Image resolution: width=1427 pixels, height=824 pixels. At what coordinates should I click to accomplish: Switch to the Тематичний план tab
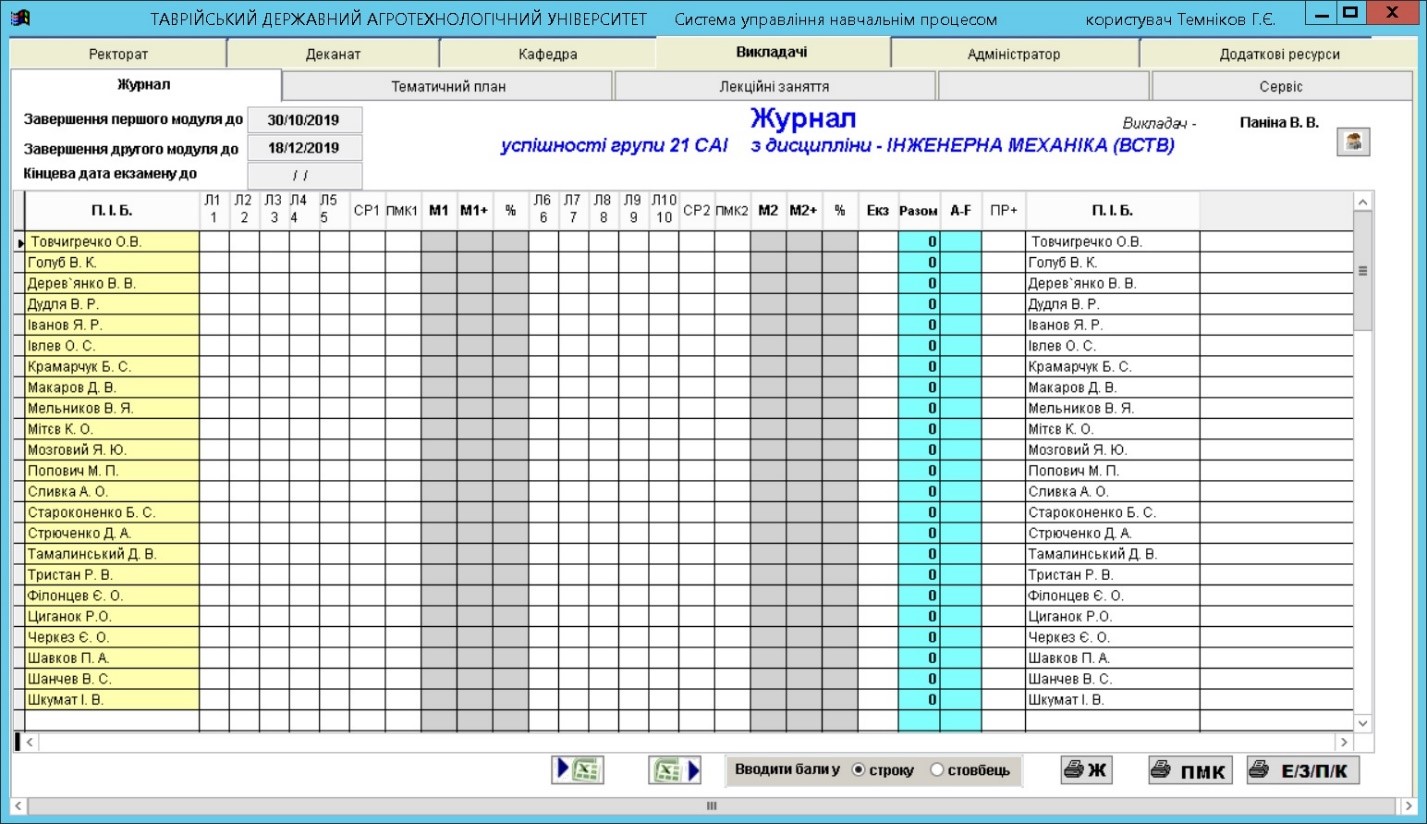click(448, 86)
